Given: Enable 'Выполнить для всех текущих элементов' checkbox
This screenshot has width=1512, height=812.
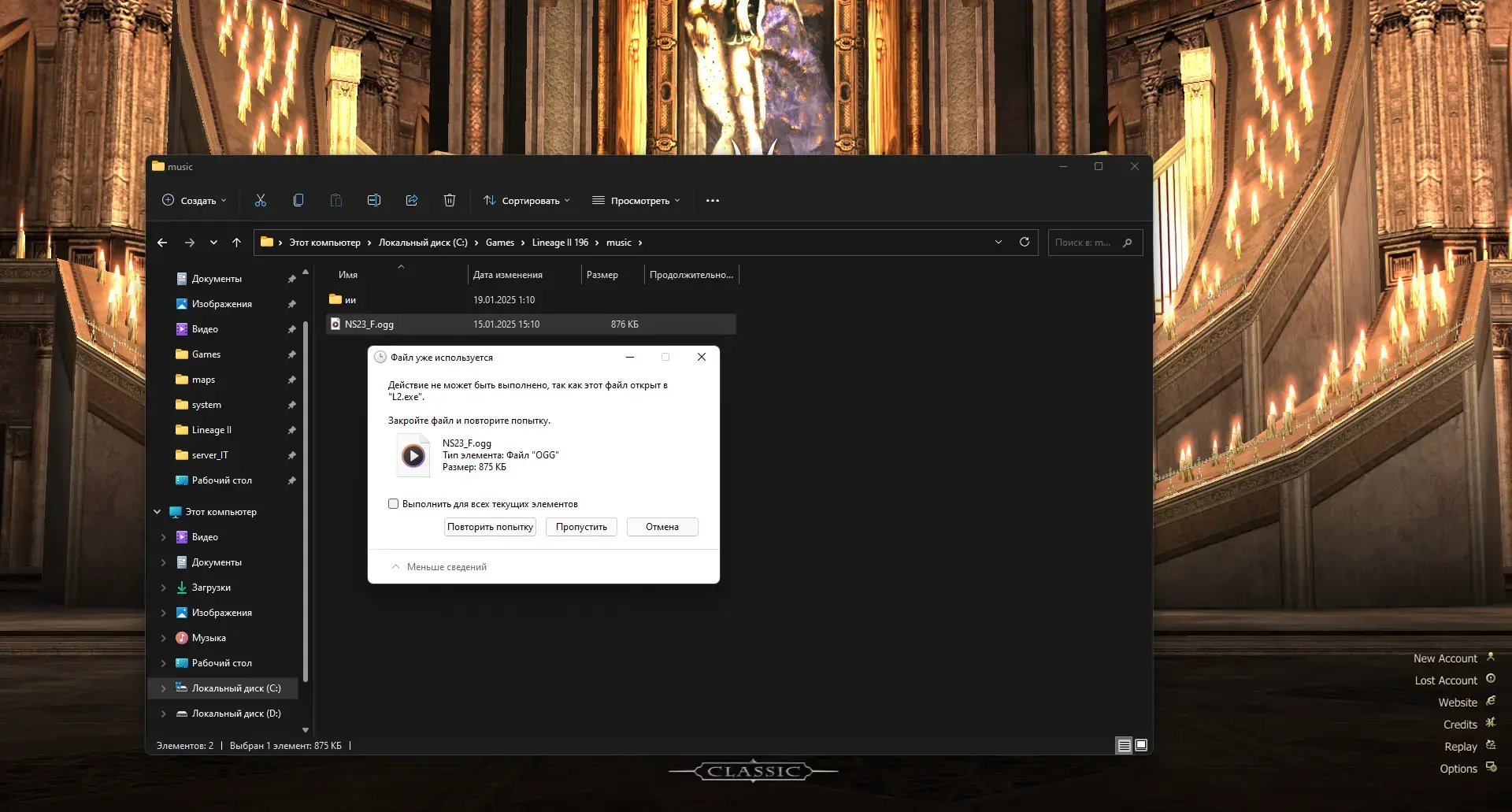Looking at the screenshot, I should click(x=393, y=504).
